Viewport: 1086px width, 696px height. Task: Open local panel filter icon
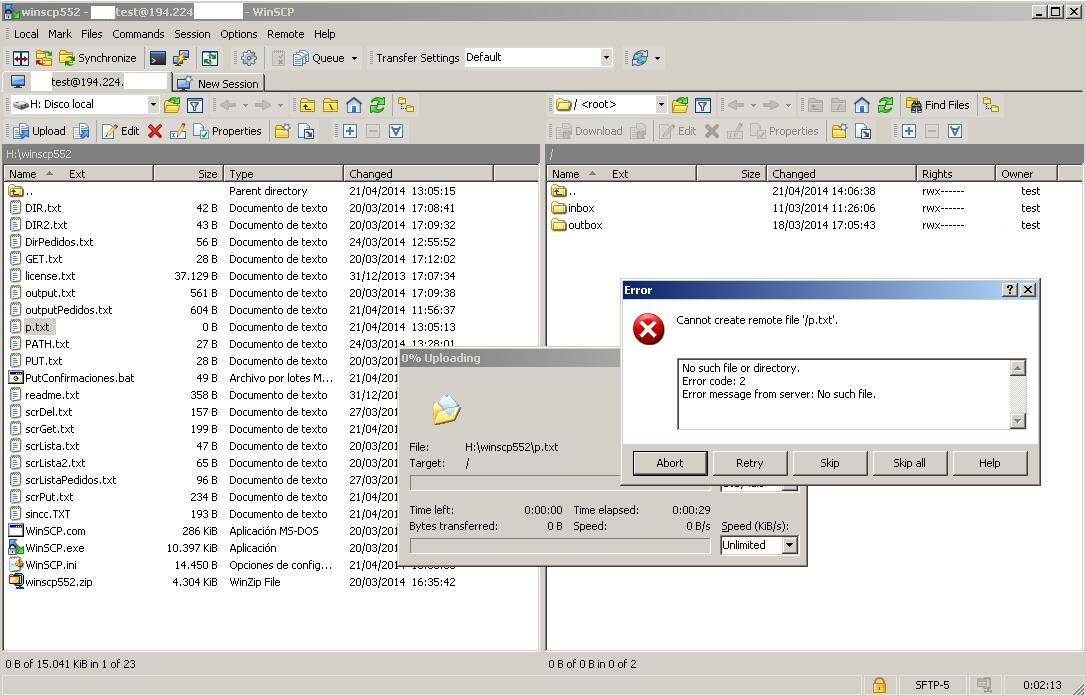tap(196, 105)
